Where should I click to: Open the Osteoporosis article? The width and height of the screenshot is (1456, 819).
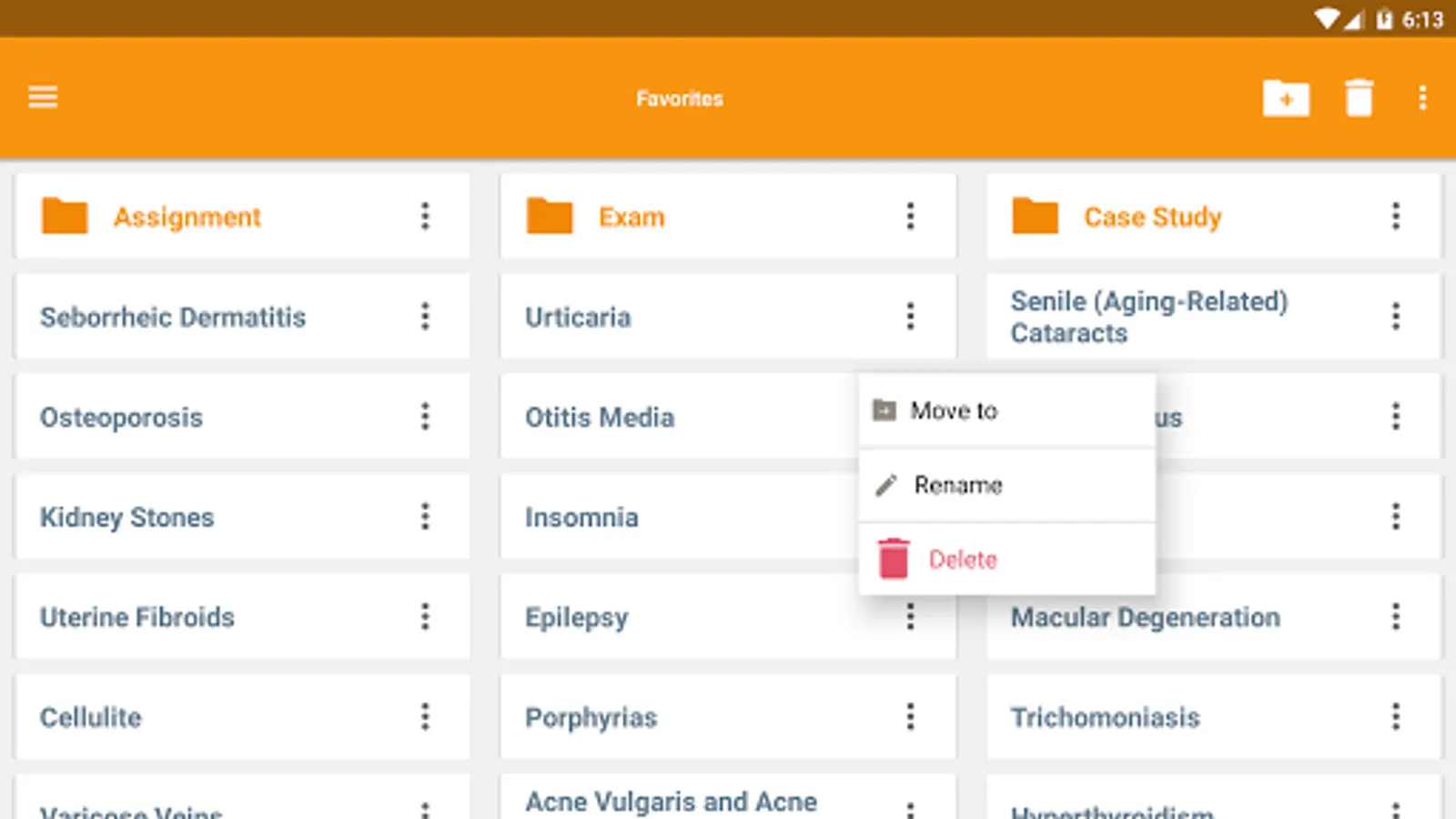pyautogui.click(x=121, y=418)
